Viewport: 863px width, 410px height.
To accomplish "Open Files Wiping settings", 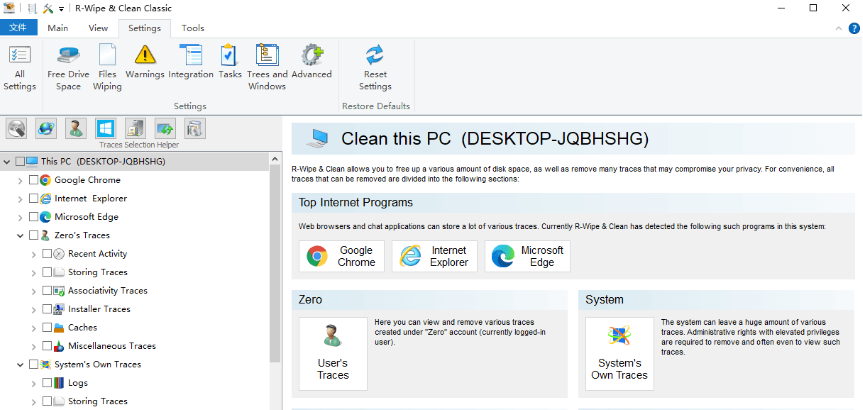I will point(107,69).
